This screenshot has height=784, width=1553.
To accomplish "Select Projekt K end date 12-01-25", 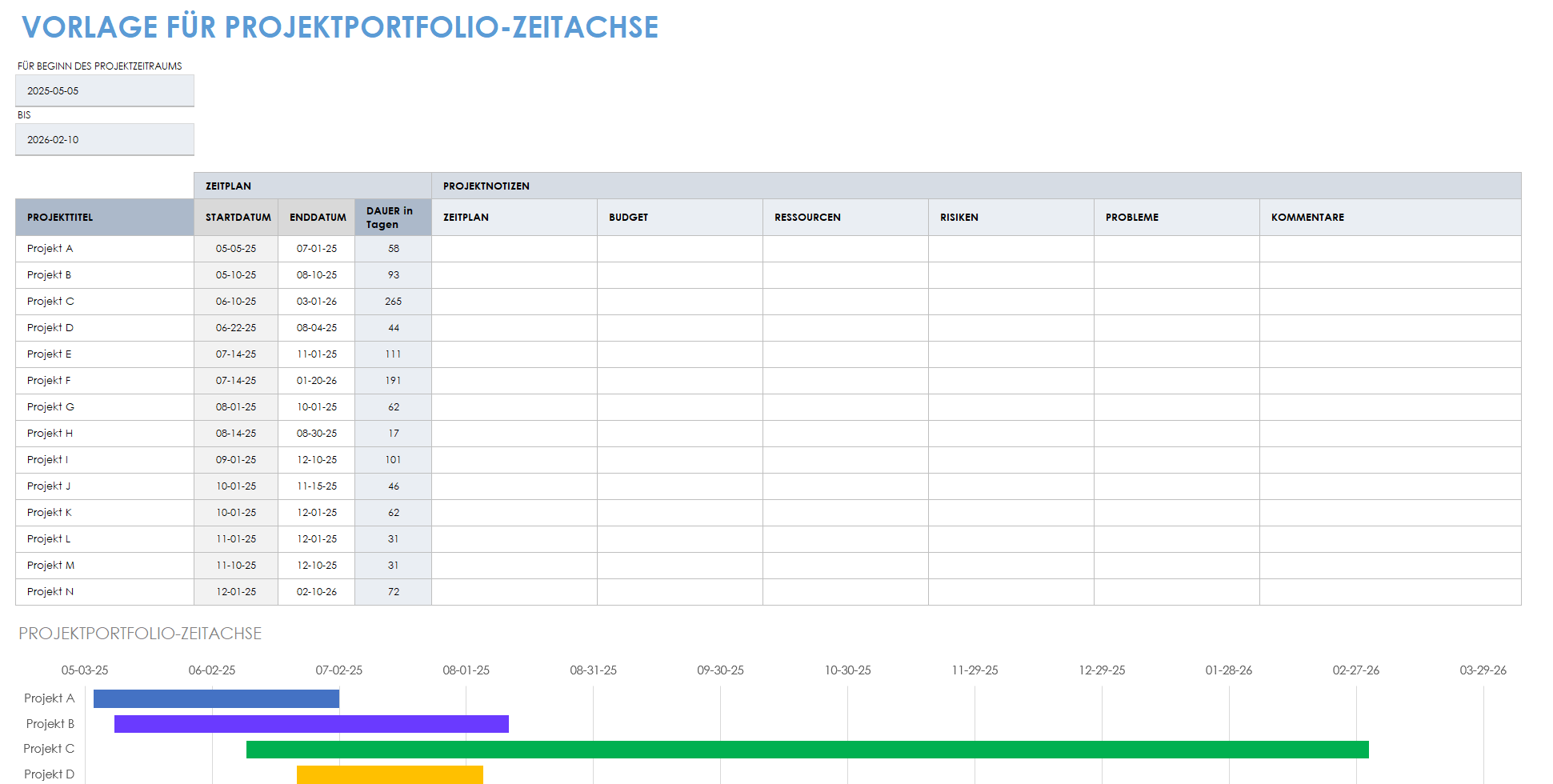I will 317,513.
